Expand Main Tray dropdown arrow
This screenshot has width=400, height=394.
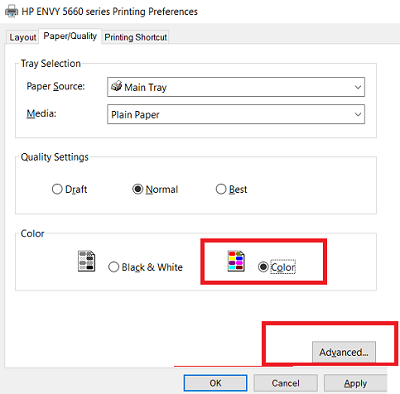pos(358,87)
